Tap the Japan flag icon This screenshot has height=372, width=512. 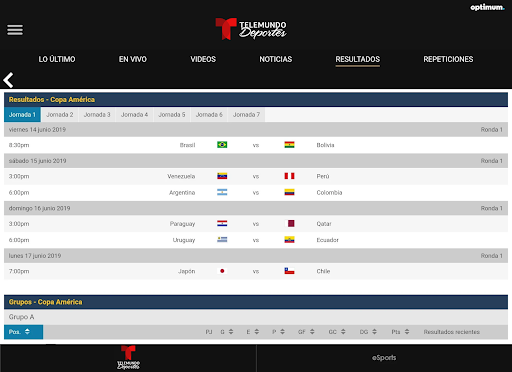pyautogui.click(x=222, y=271)
